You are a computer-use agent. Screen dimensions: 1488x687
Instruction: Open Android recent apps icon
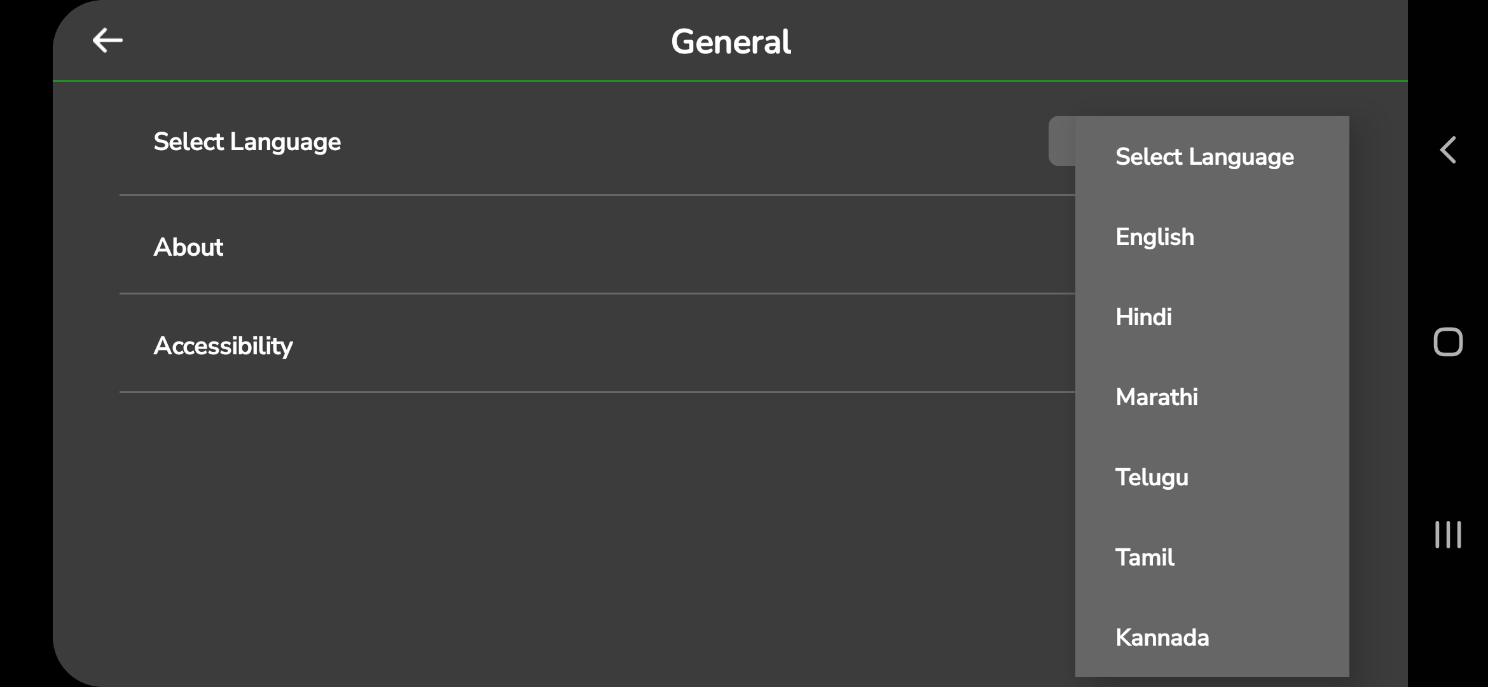pyautogui.click(x=1447, y=534)
